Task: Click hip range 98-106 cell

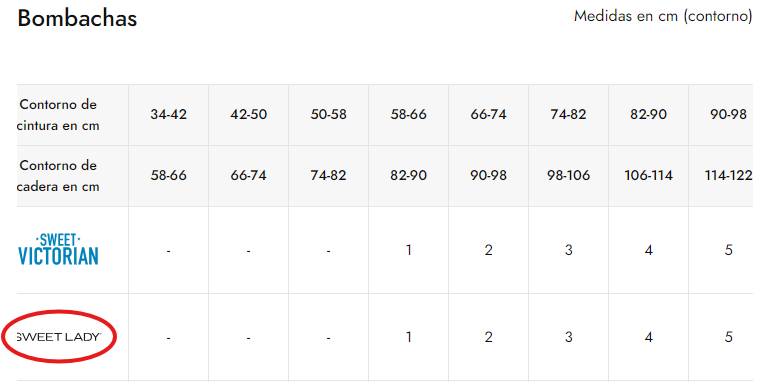Action: pyautogui.click(x=569, y=175)
